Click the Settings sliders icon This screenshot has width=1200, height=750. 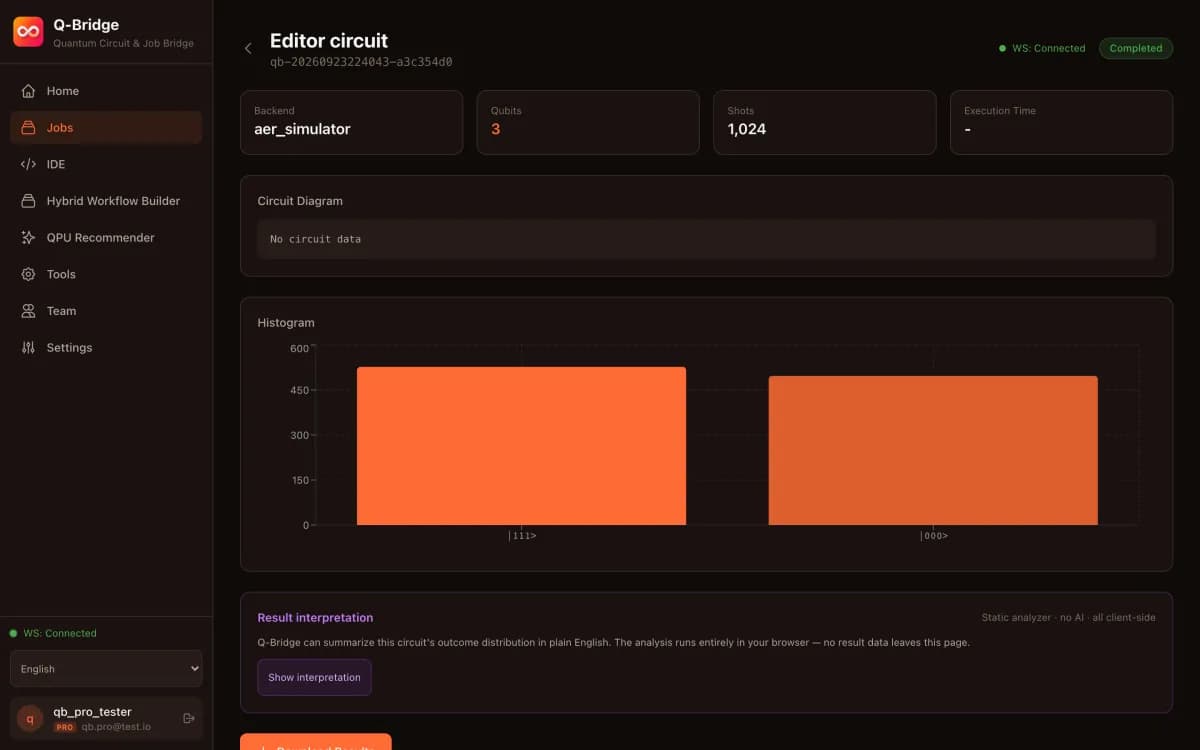pos(28,348)
